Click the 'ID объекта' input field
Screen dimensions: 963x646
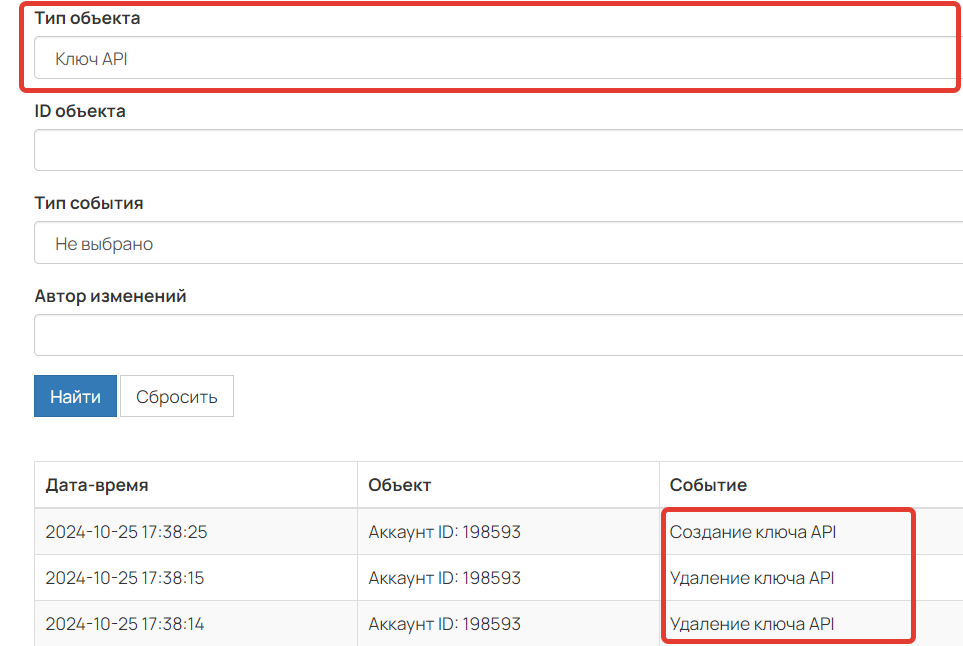tap(498, 150)
